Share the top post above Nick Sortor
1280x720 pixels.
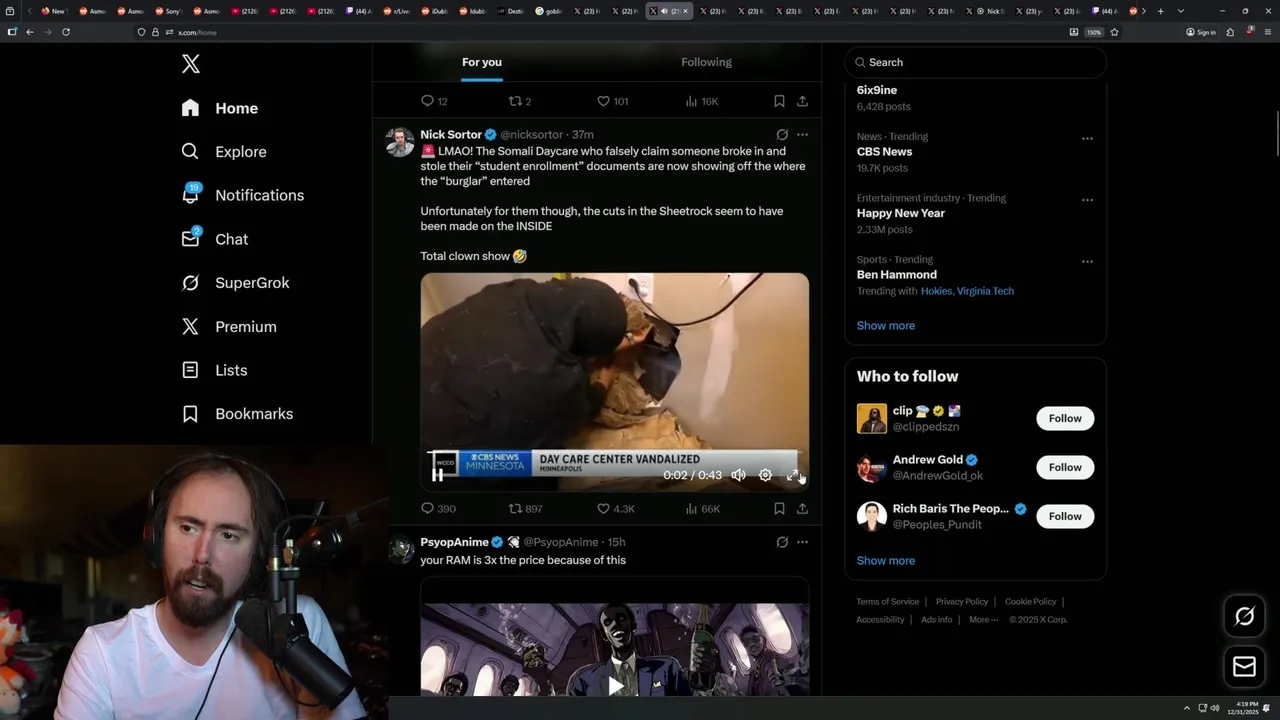(x=802, y=101)
